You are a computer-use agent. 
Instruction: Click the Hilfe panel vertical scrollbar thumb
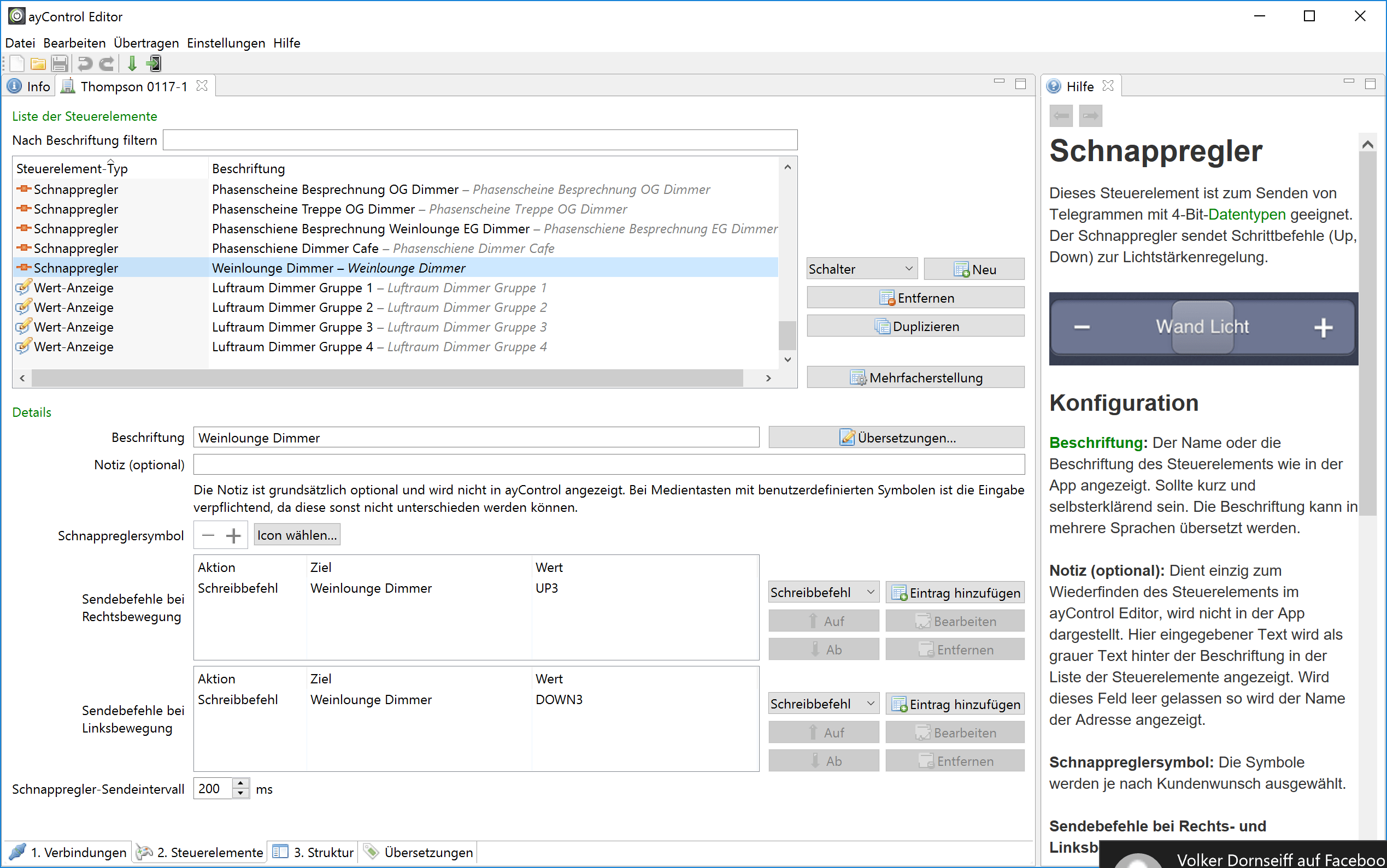tap(1368, 334)
